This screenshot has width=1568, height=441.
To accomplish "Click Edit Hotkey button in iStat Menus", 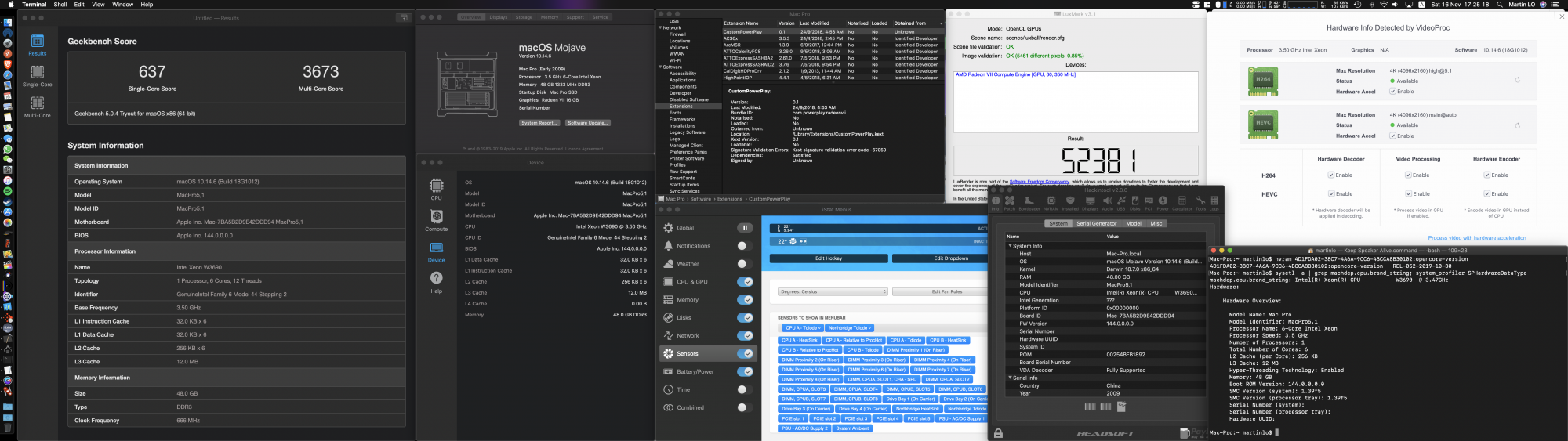I will click(829, 258).
